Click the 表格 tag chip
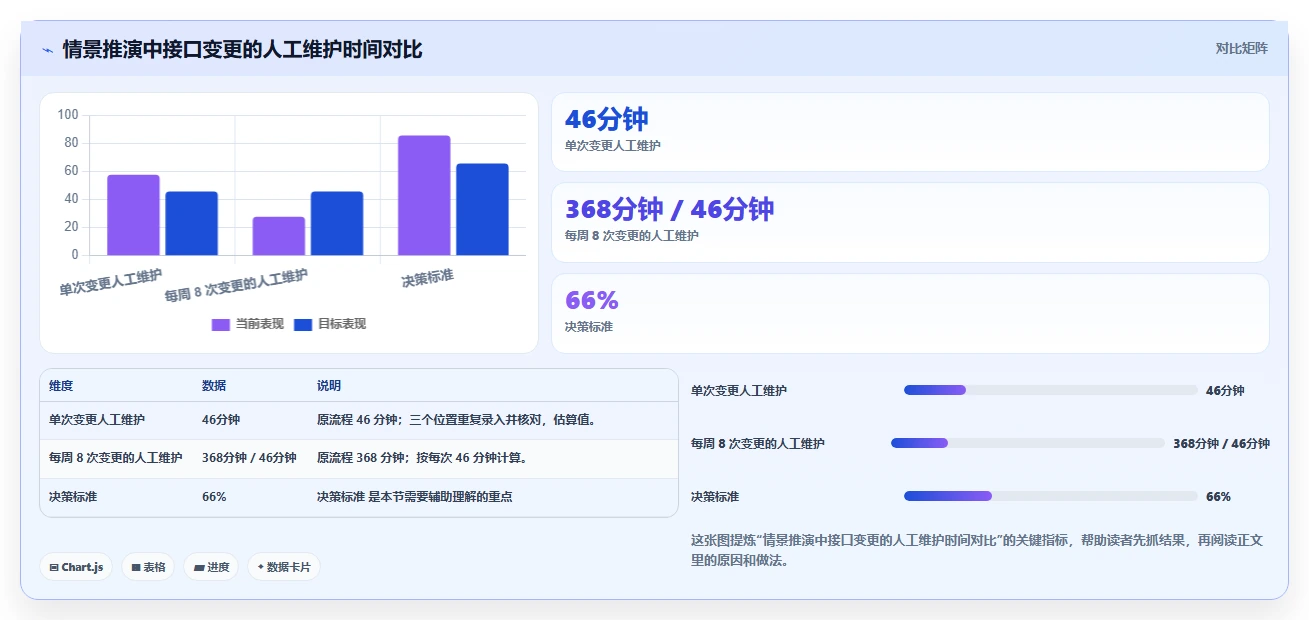 pos(148,567)
